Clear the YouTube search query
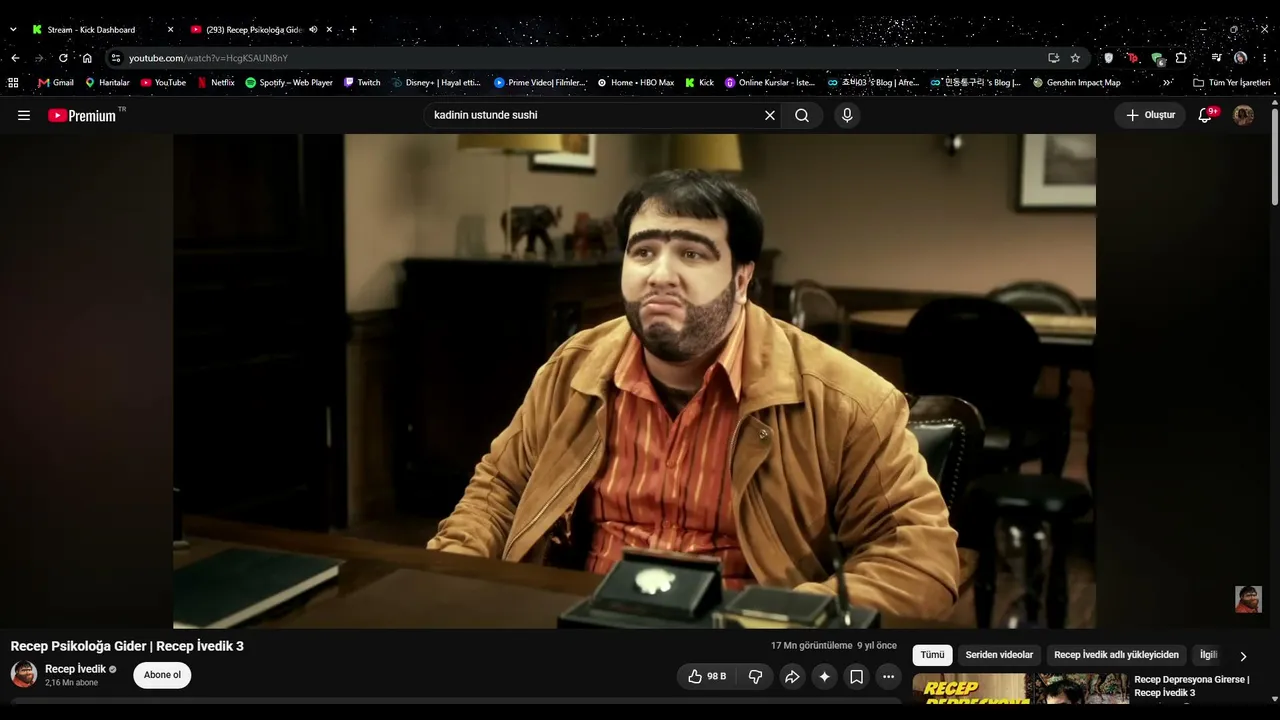Viewport: 1280px width, 720px height. pyautogui.click(x=770, y=115)
